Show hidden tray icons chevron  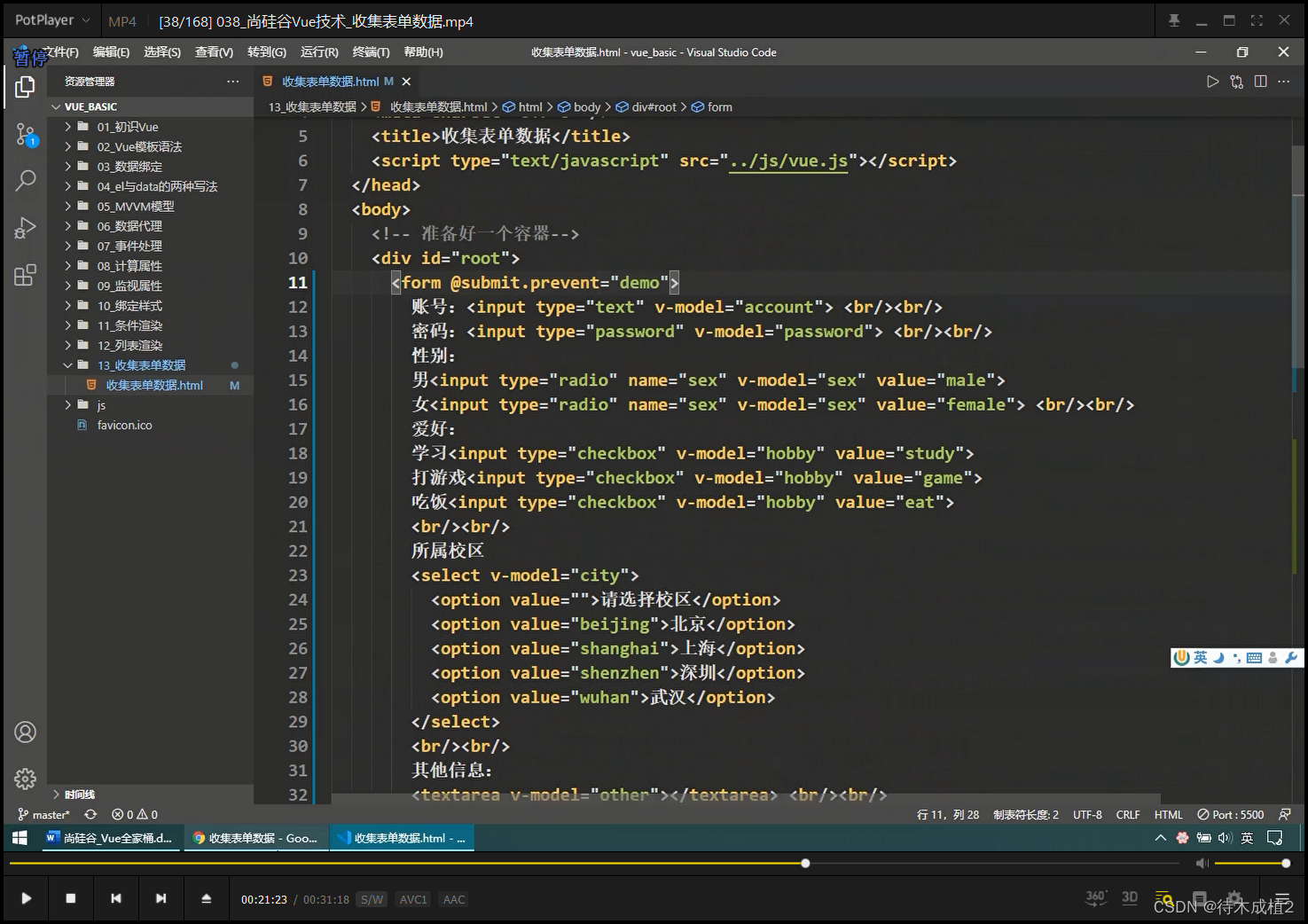[x=1160, y=838]
